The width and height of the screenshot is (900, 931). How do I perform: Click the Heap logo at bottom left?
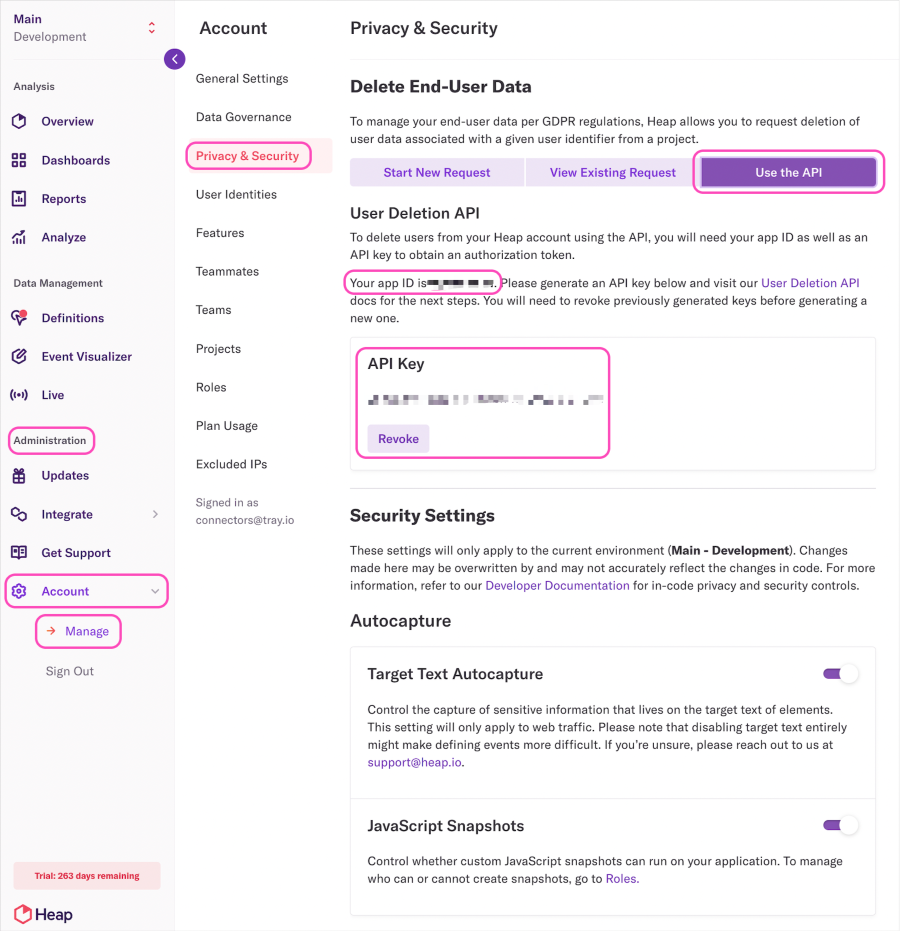click(x=42, y=914)
